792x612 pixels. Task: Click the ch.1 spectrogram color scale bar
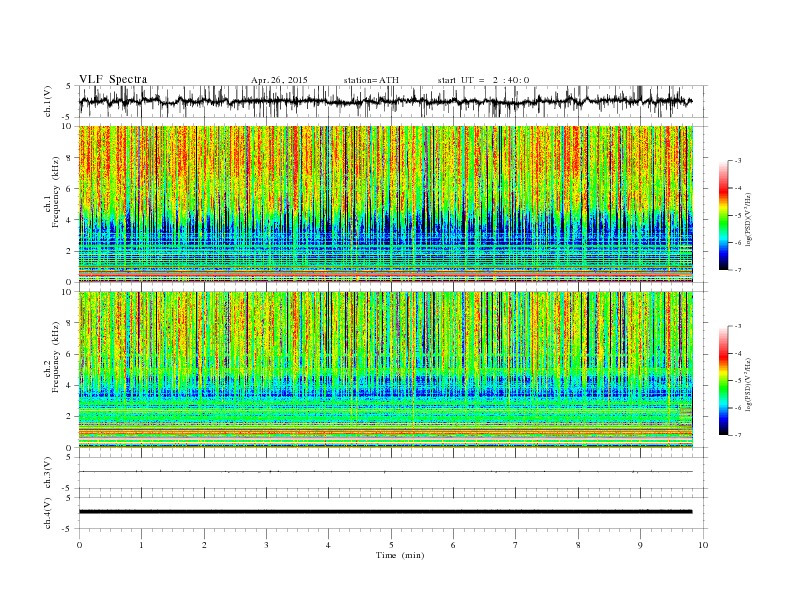[x=724, y=215]
